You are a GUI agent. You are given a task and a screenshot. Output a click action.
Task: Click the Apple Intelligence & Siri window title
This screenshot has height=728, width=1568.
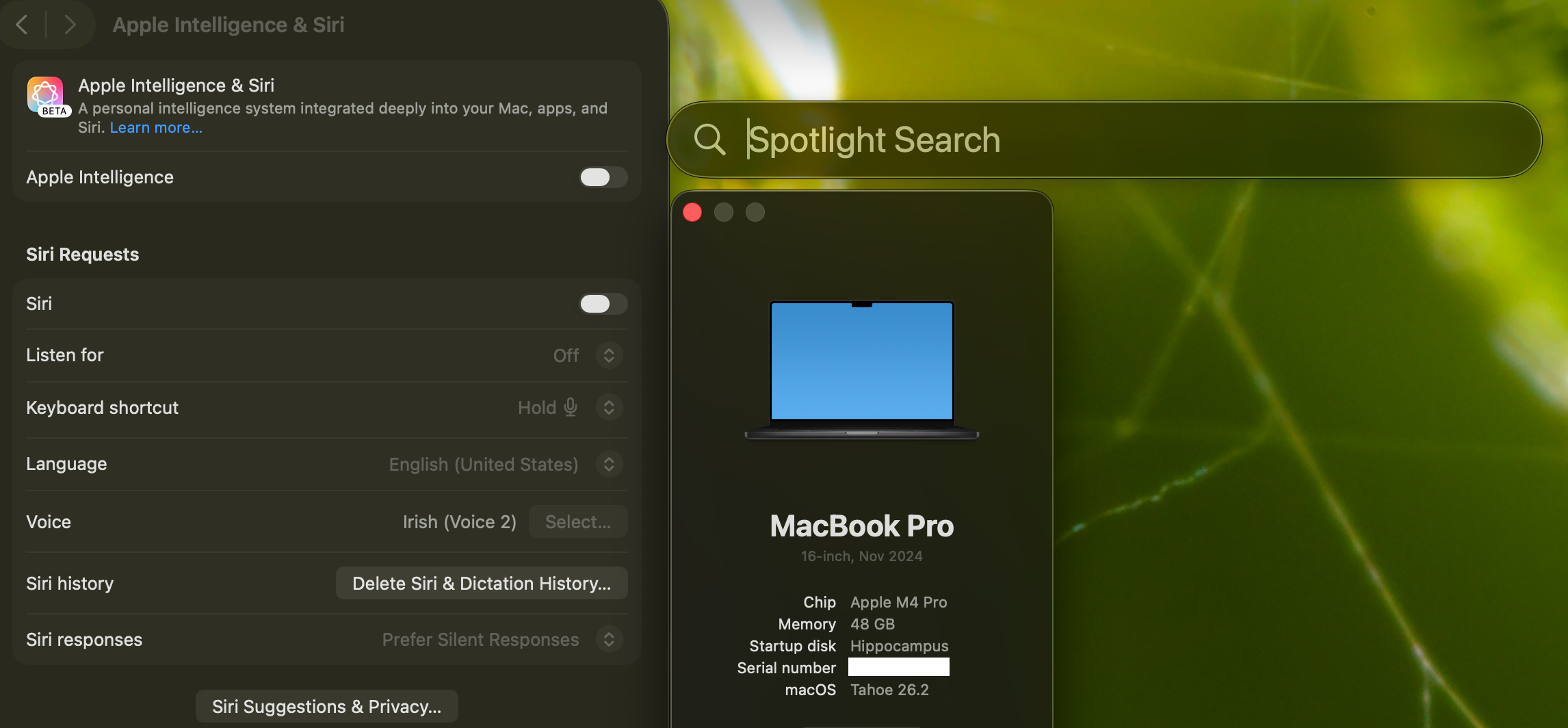228,25
